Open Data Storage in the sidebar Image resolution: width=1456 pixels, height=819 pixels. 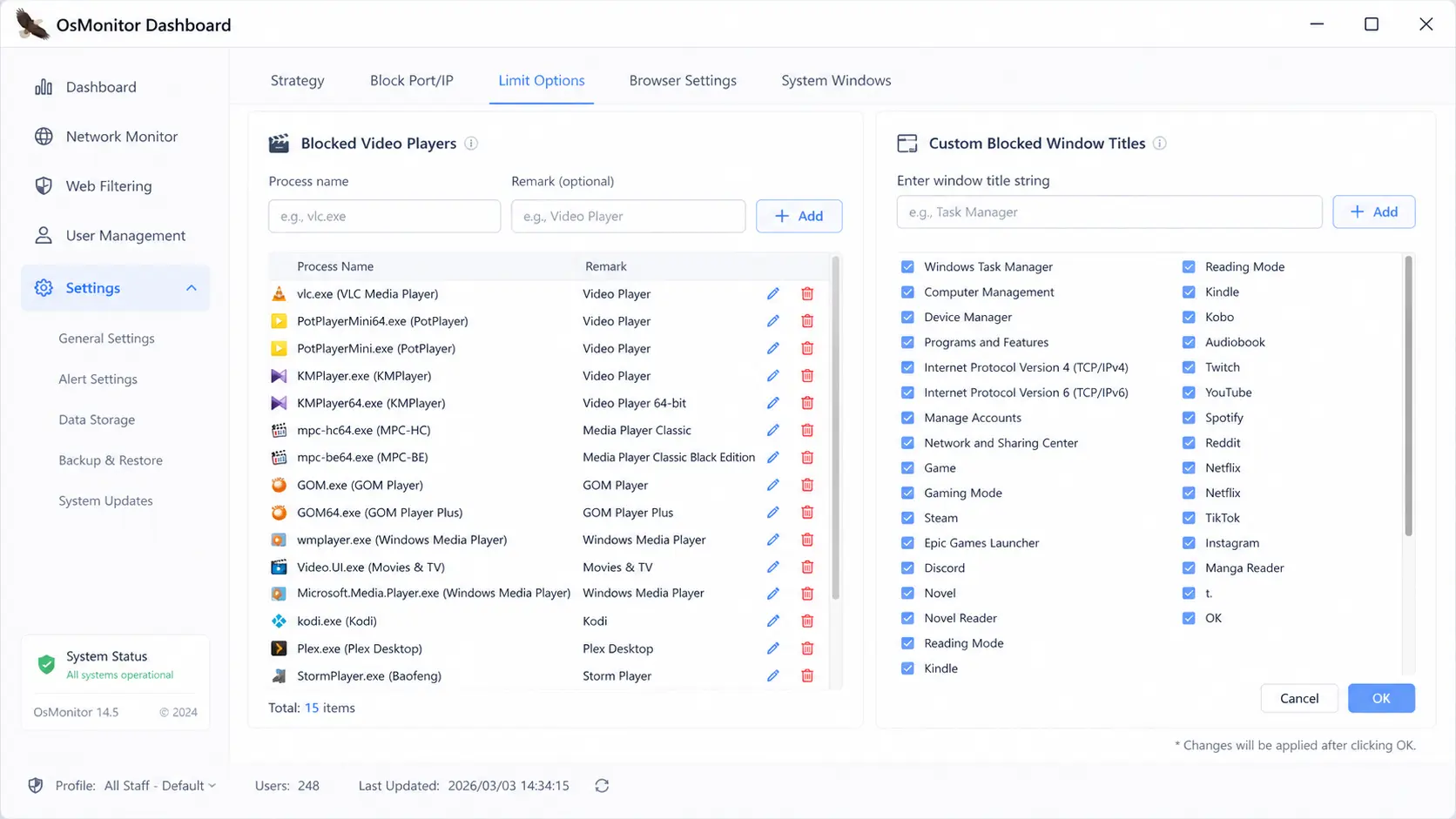pos(97,420)
